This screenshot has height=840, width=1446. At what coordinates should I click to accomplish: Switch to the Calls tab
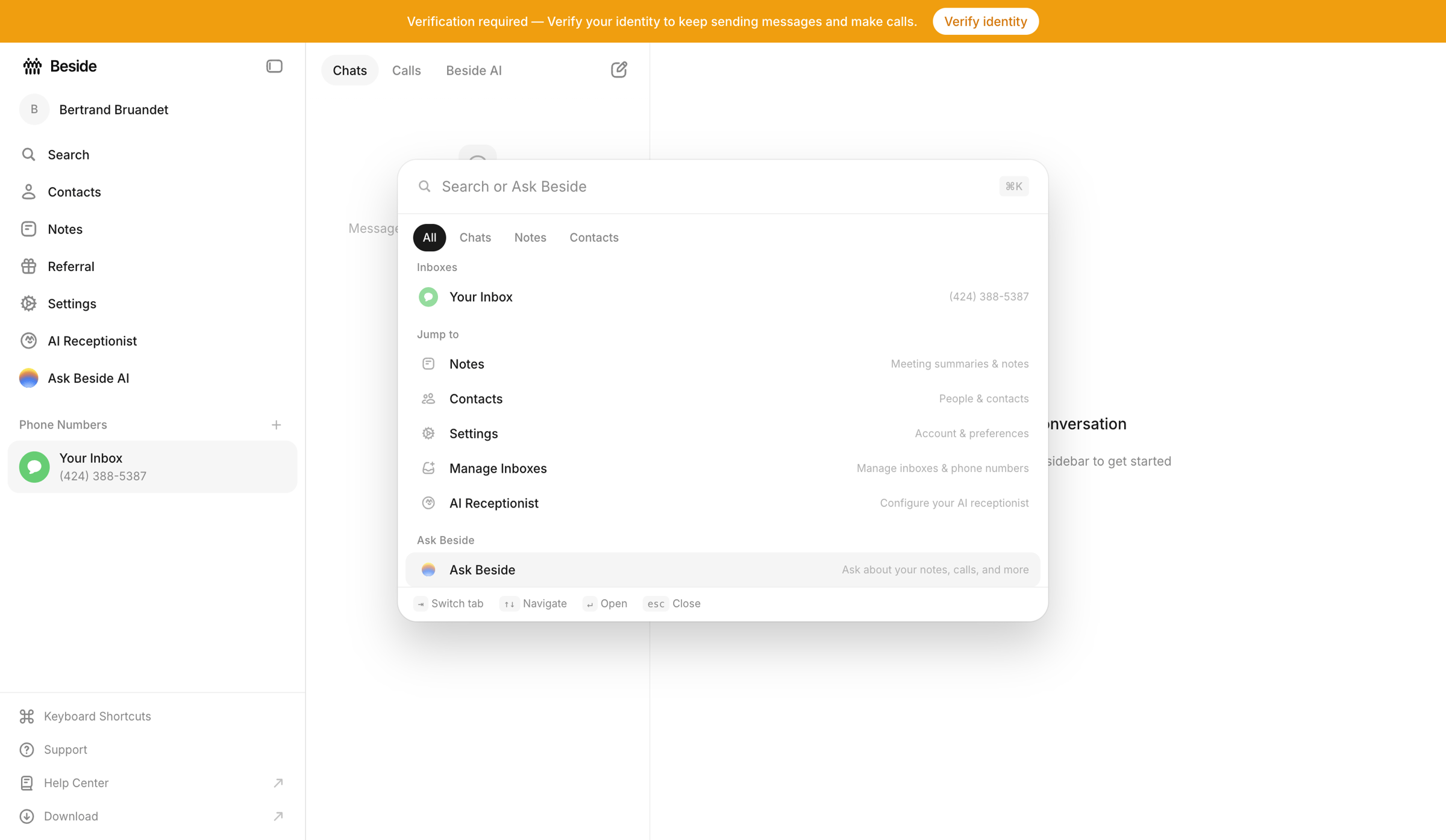click(x=407, y=70)
